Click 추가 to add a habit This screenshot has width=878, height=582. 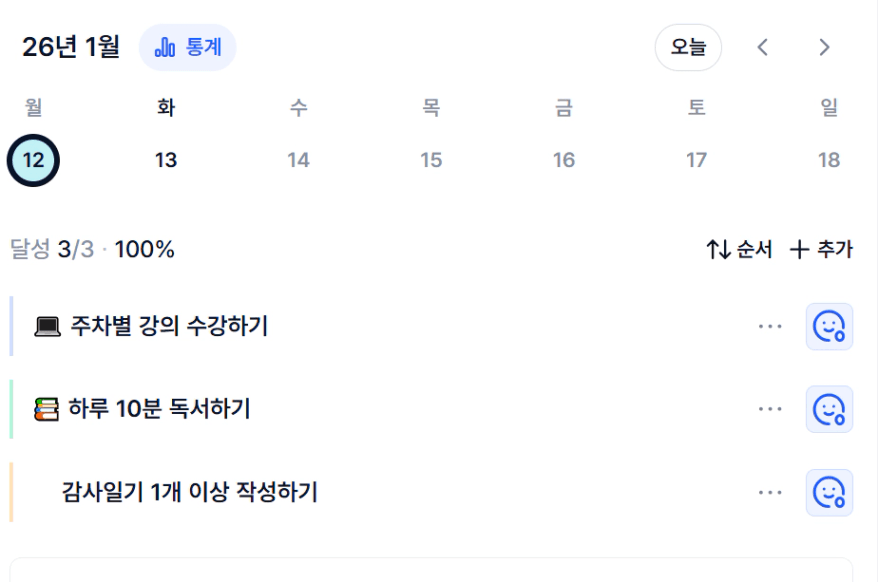pyautogui.click(x=821, y=250)
